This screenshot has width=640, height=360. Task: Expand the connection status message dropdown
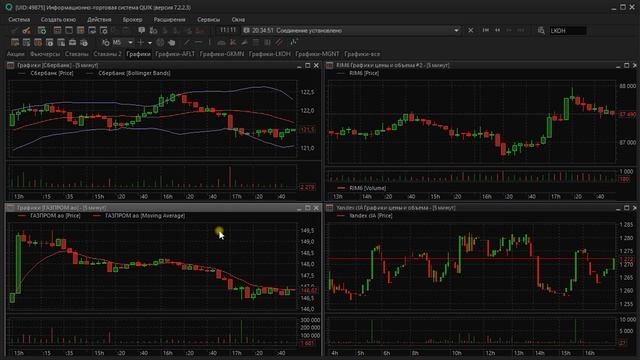click(456, 31)
